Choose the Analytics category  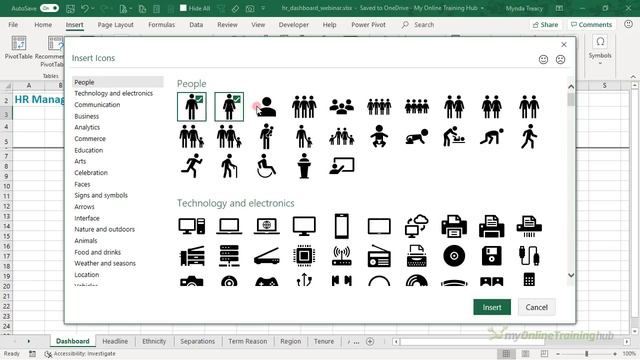click(87, 127)
